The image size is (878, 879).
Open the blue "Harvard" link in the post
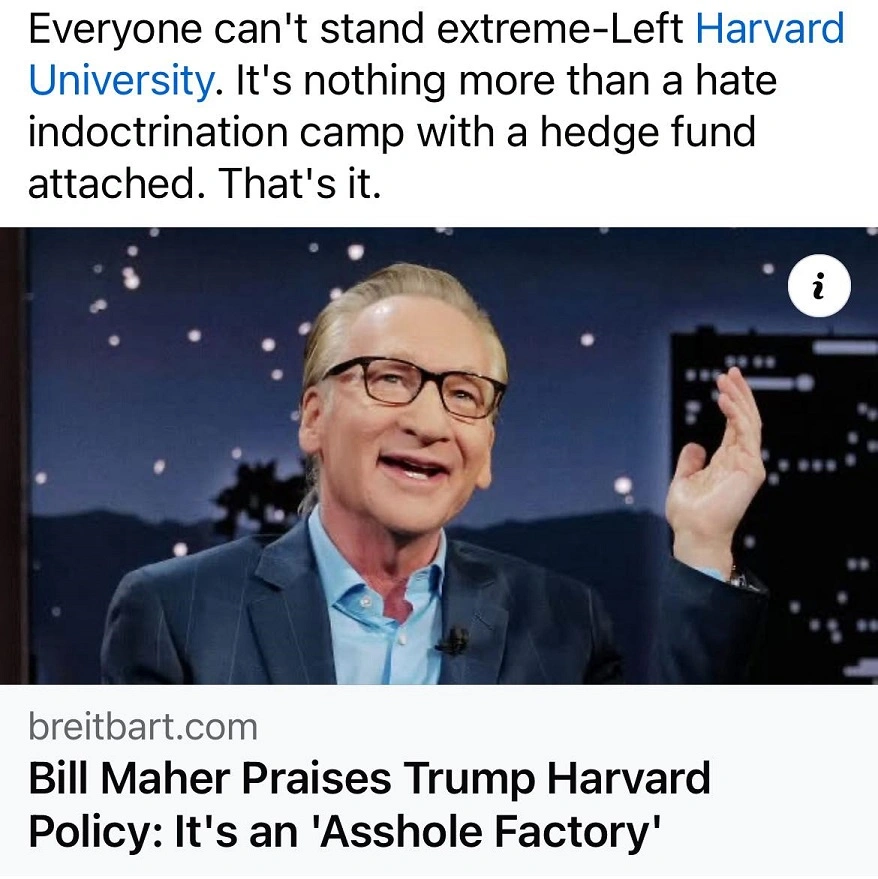tap(769, 30)
